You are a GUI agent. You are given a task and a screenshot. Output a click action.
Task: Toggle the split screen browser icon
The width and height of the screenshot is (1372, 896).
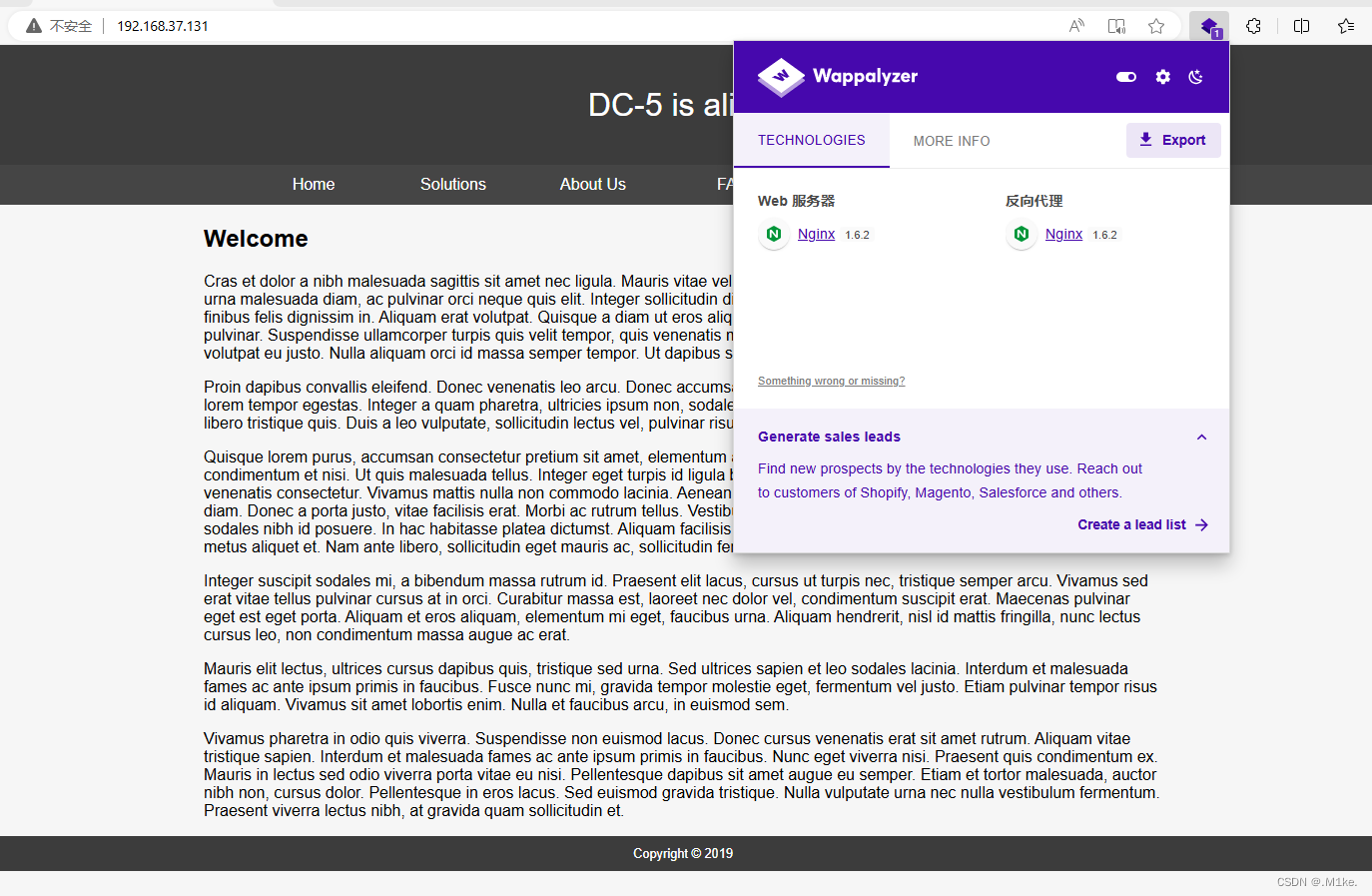[x=1301, y=26]
